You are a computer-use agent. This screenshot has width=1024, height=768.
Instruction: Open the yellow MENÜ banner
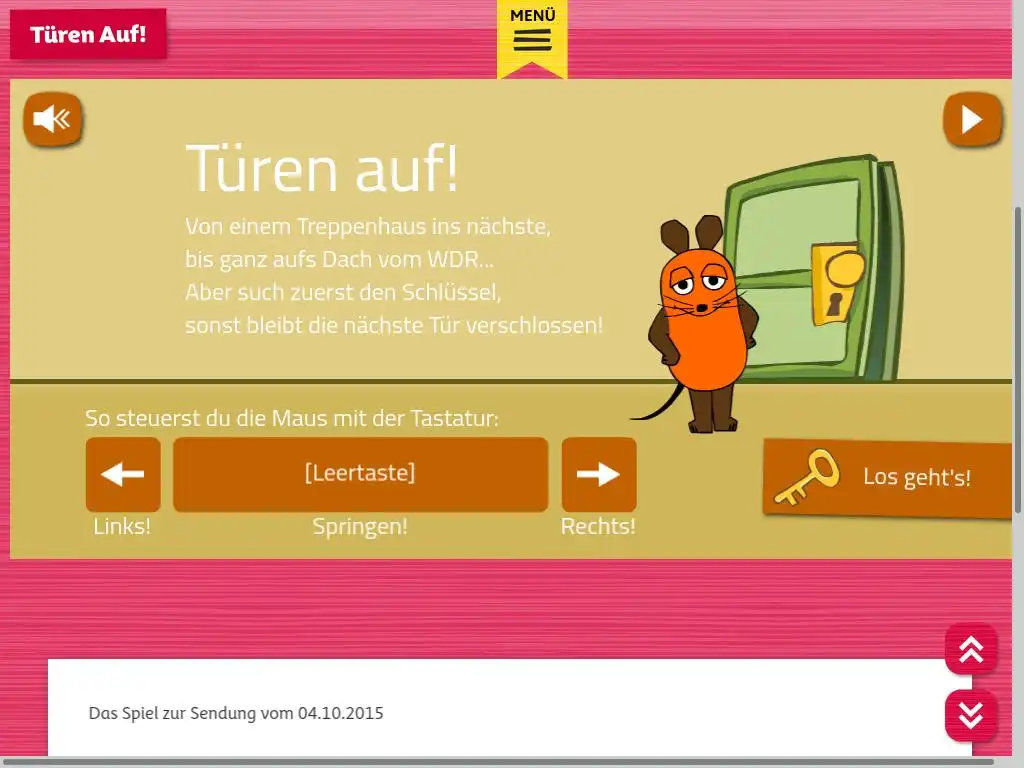coord(532,38)
